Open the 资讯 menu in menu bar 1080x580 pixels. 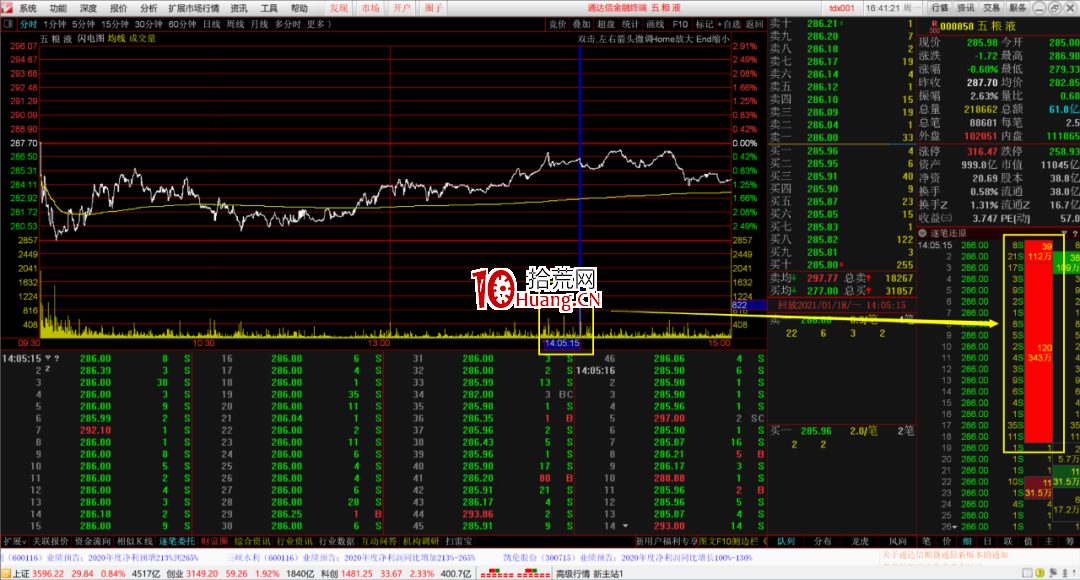[239, 8]
